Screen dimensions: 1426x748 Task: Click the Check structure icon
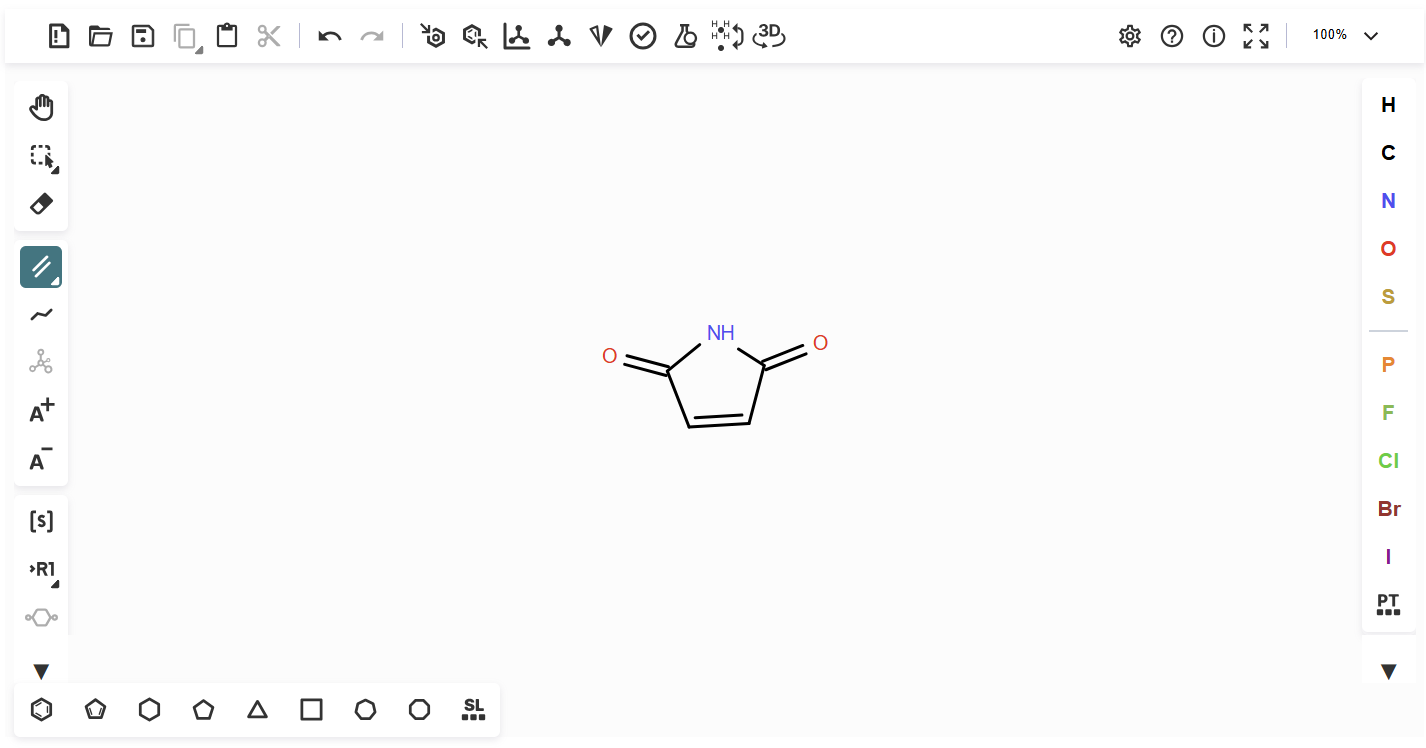[x=642, y=37]
